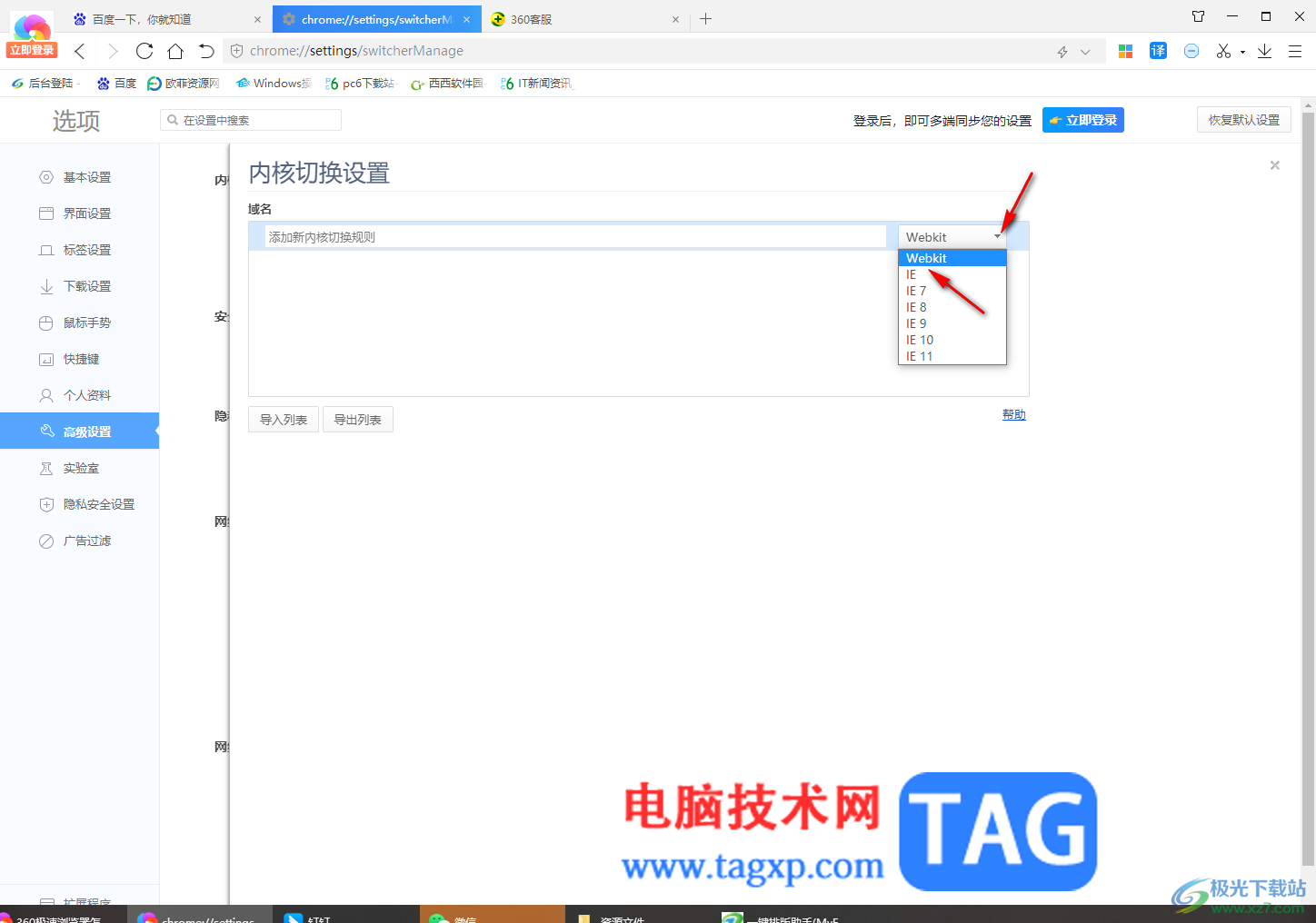Open 鼠标手势 in the sidebar
The width and height of the screenshot is (1316, 923).
tap(79, 323)
